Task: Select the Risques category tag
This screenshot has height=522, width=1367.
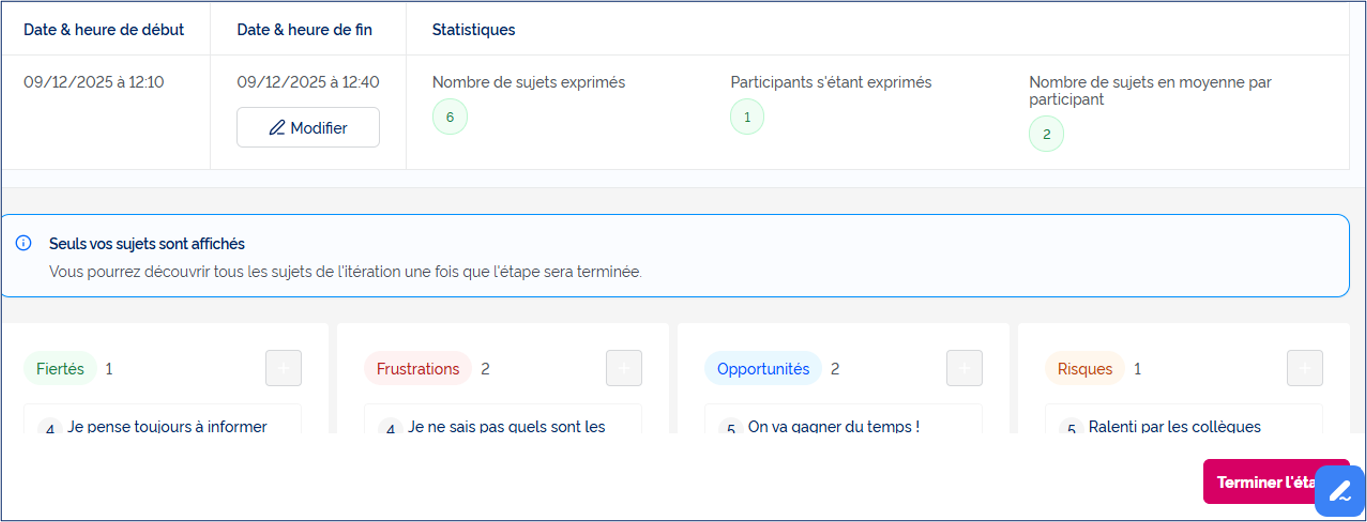Action: [1085, 369]
